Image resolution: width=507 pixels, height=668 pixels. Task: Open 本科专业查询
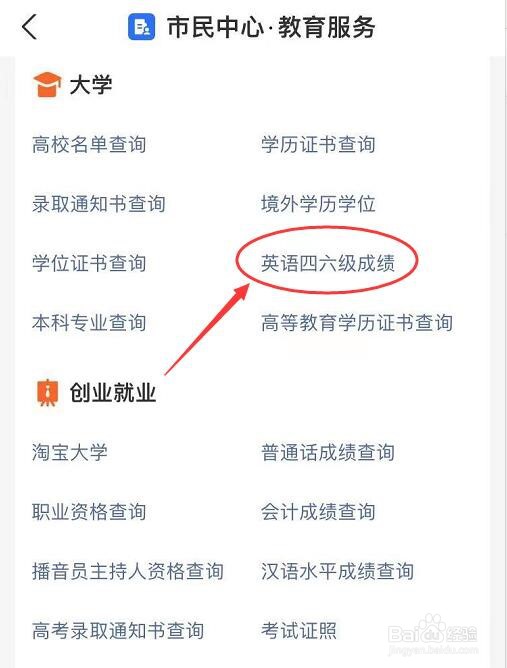[x=89, y=322]
